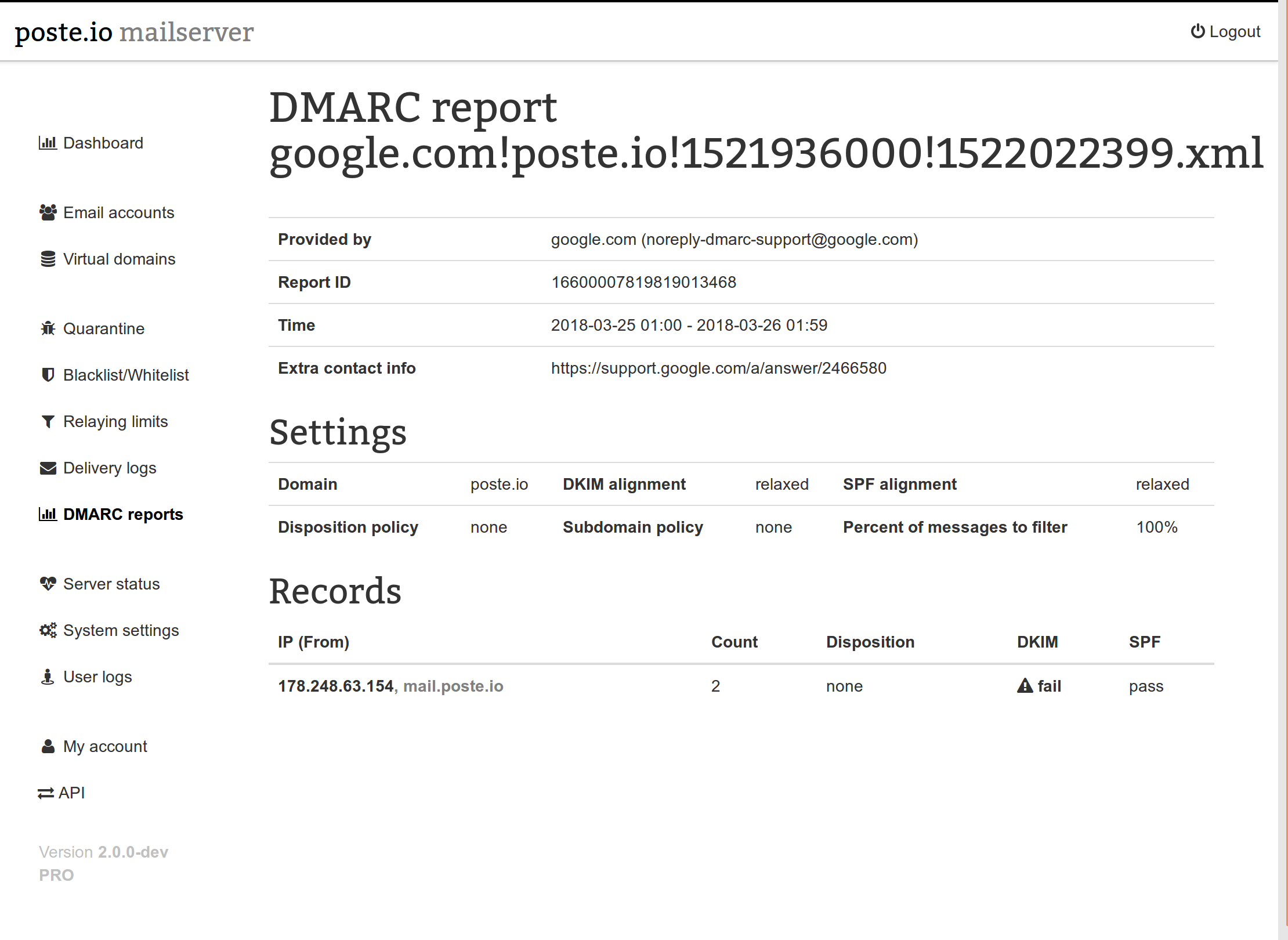The width and height of the screenshot is (1288, 940).
Task: Click the System settings gears icon
Action: pyautogui.click(x=48, y=630)
